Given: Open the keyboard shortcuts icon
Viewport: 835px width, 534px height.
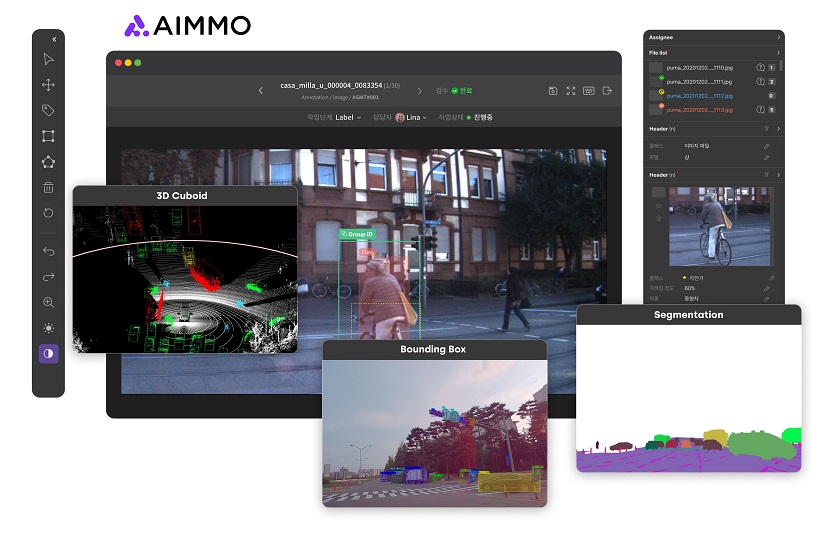Looking at the screenshot, I should [588, 91].
